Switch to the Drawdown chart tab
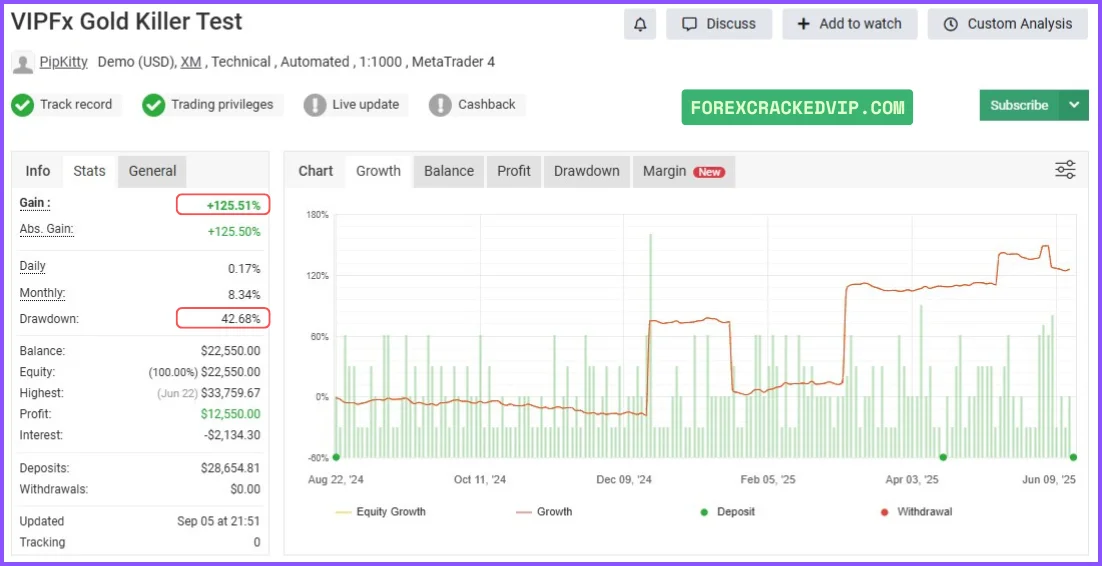The width and height of the screenshot is (1102, 566). tap(587, 171)
